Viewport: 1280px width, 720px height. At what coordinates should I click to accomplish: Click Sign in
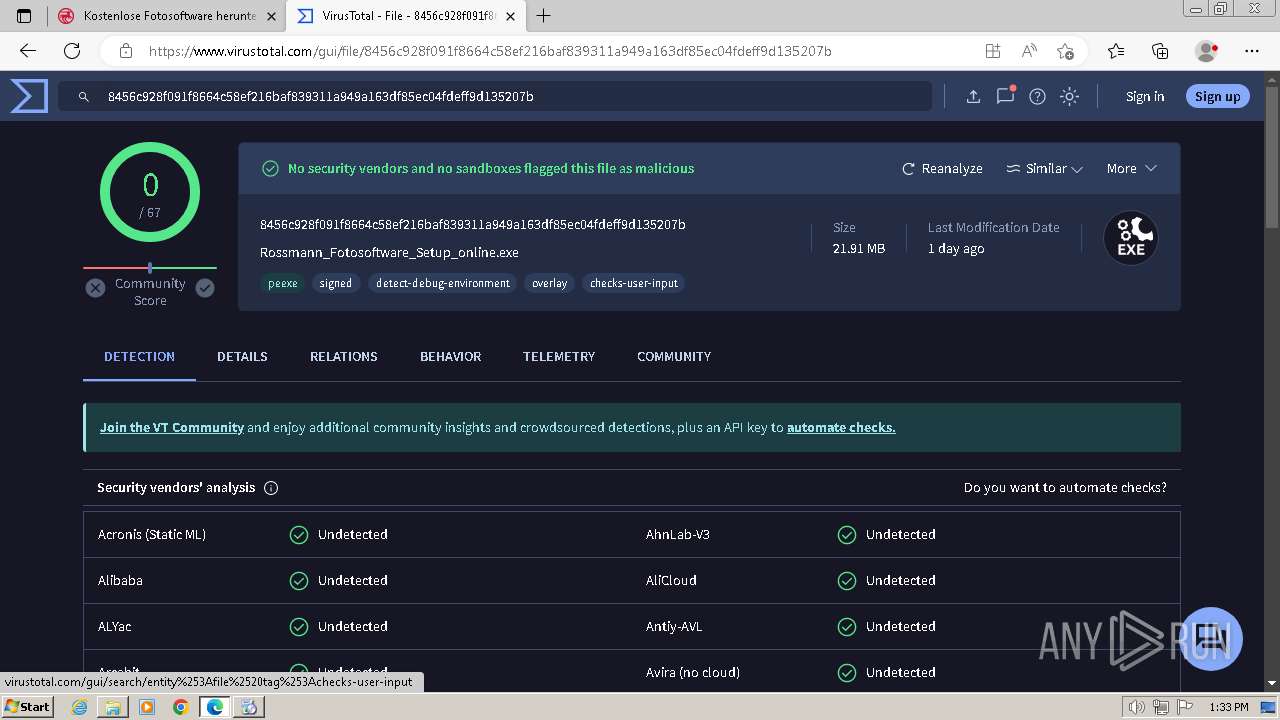(1145, 96)
